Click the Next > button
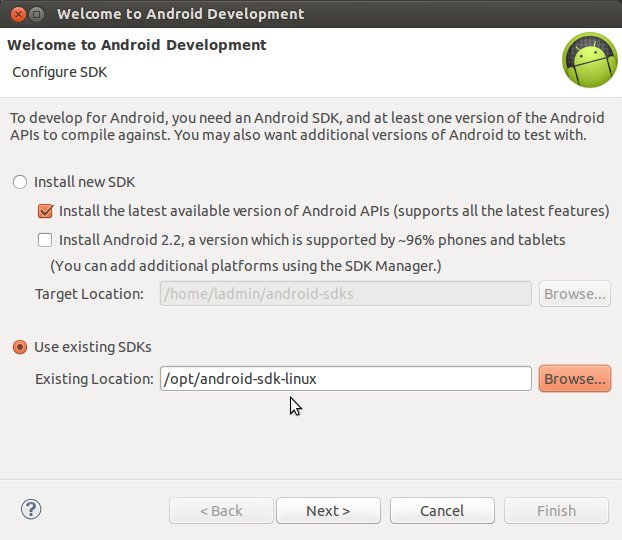The image size is (622, 540). pos(328,511)
